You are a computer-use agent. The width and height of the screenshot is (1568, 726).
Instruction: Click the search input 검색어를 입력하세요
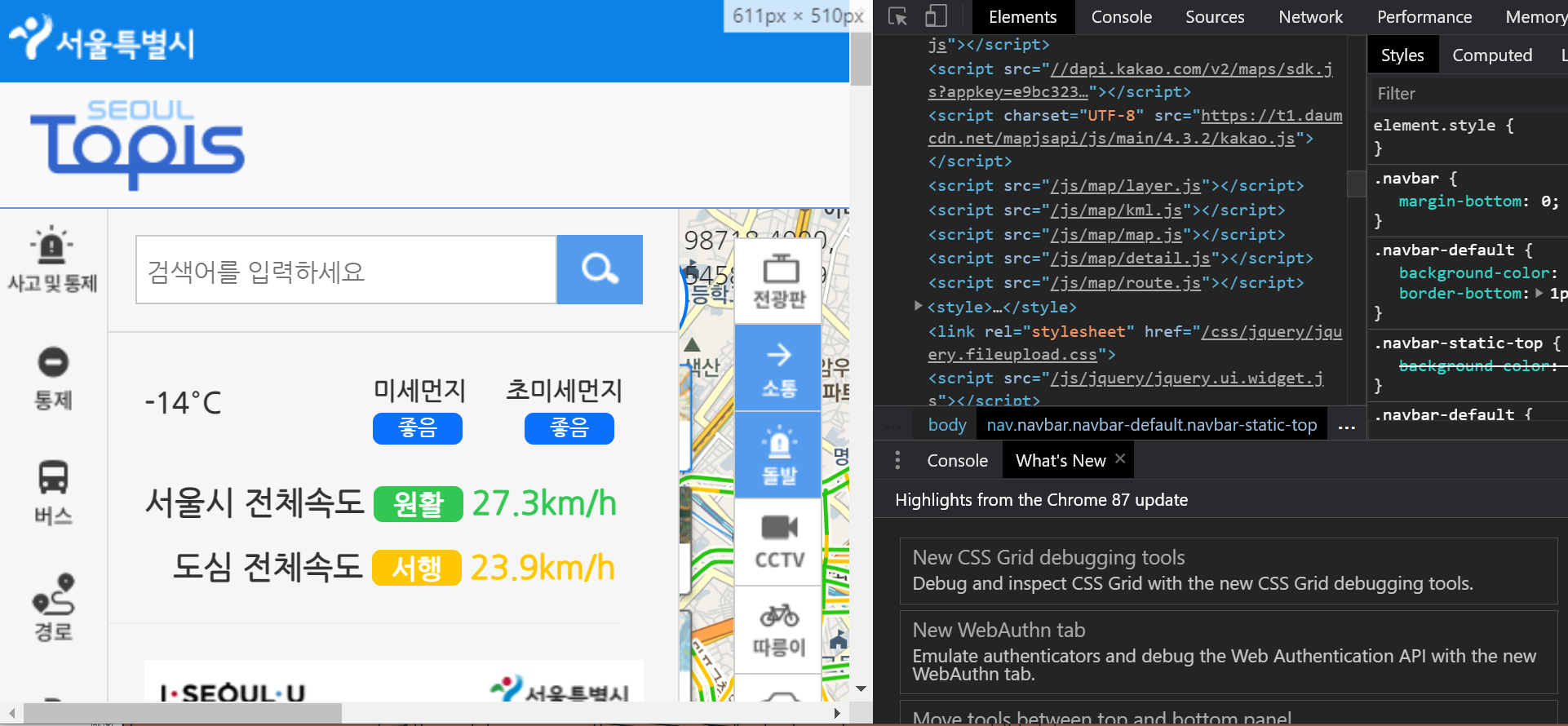[346, 269]
